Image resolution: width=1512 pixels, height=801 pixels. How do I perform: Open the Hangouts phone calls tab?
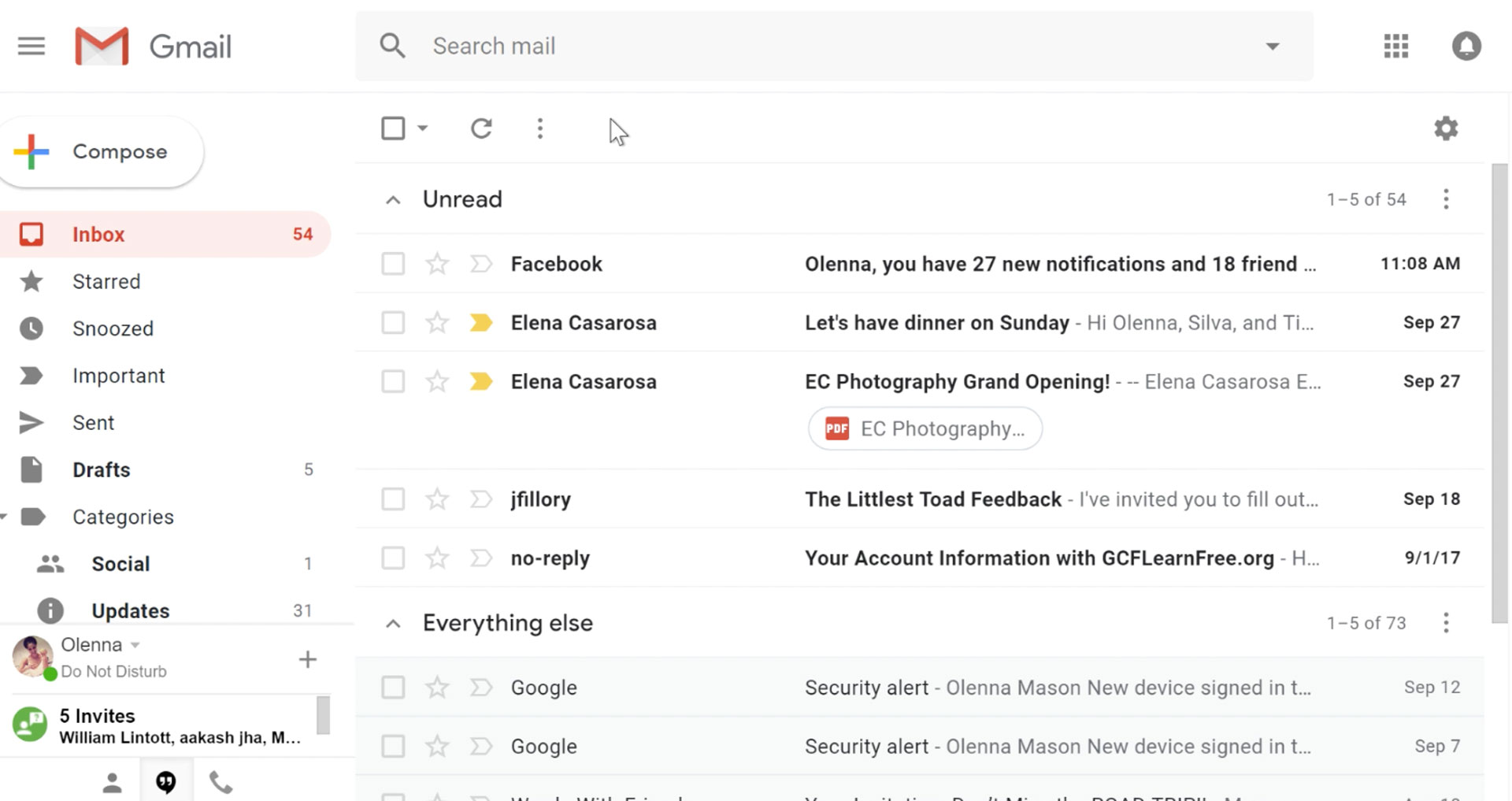tap(220, 781)
